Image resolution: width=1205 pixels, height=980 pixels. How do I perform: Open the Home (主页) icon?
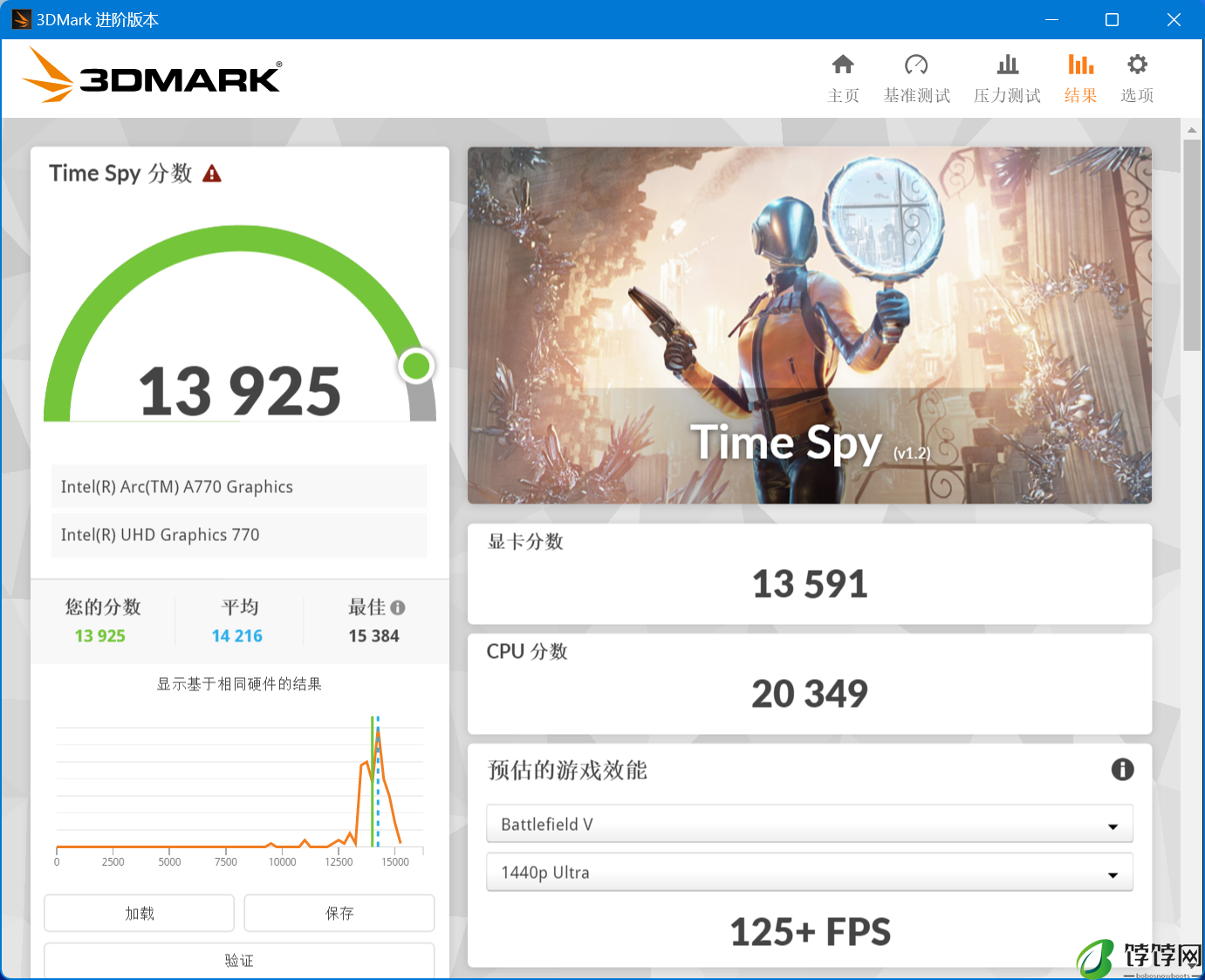coord(843,65)
